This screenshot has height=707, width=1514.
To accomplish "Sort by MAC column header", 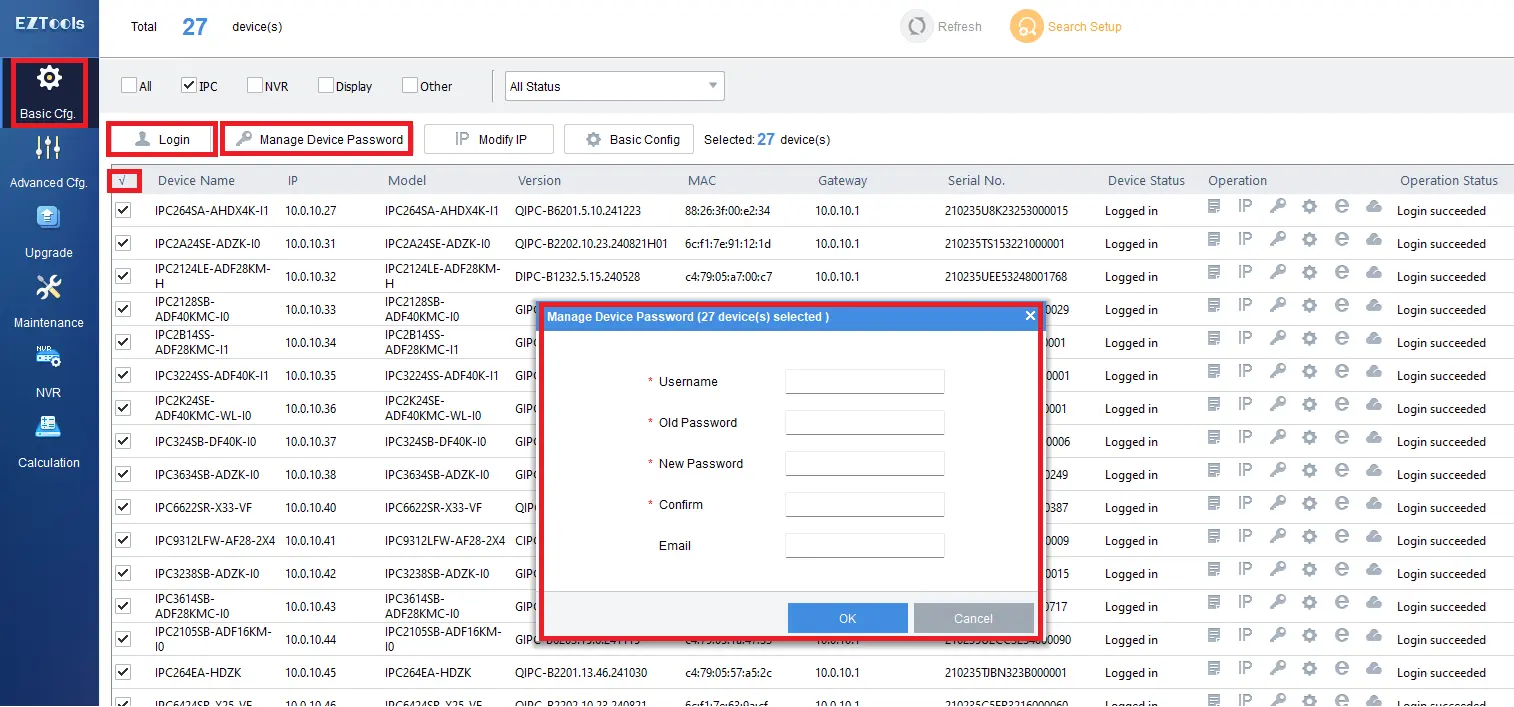I will coord(702,181).
